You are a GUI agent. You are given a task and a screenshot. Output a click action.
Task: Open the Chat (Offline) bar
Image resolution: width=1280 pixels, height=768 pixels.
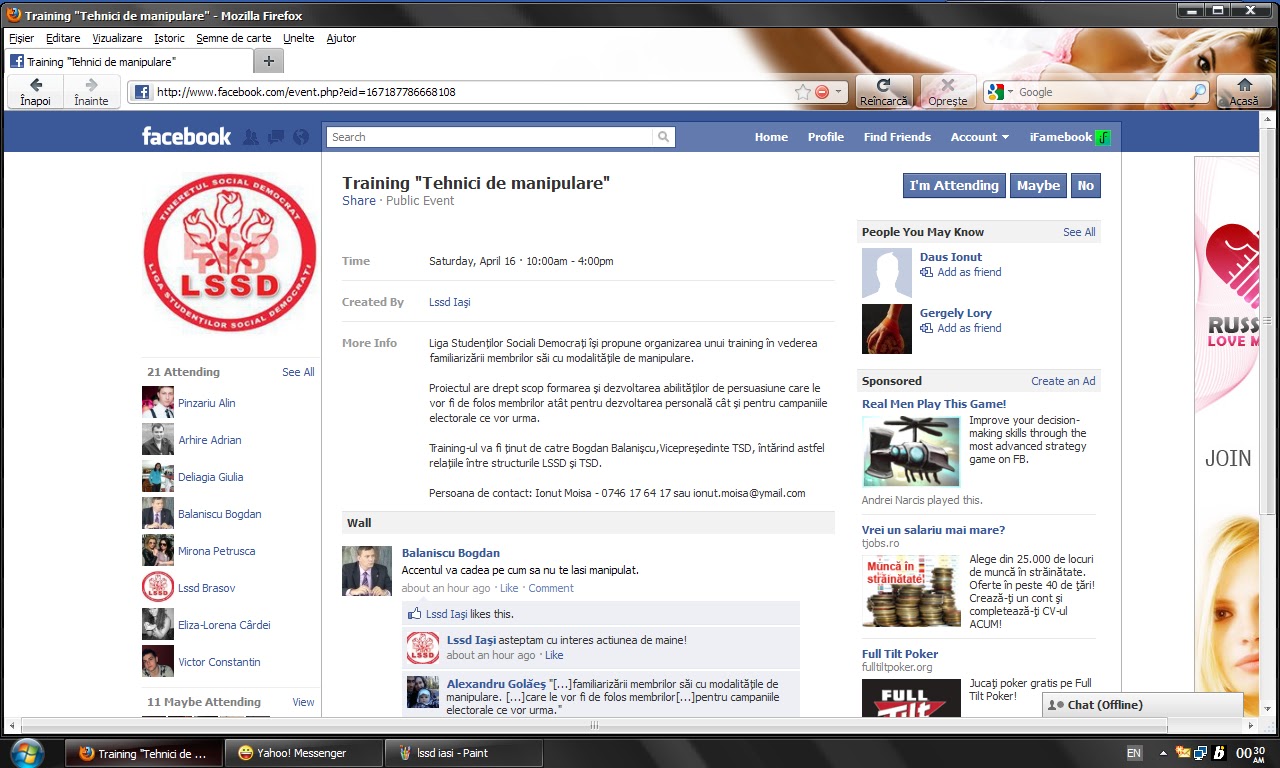click(1142, 705)
